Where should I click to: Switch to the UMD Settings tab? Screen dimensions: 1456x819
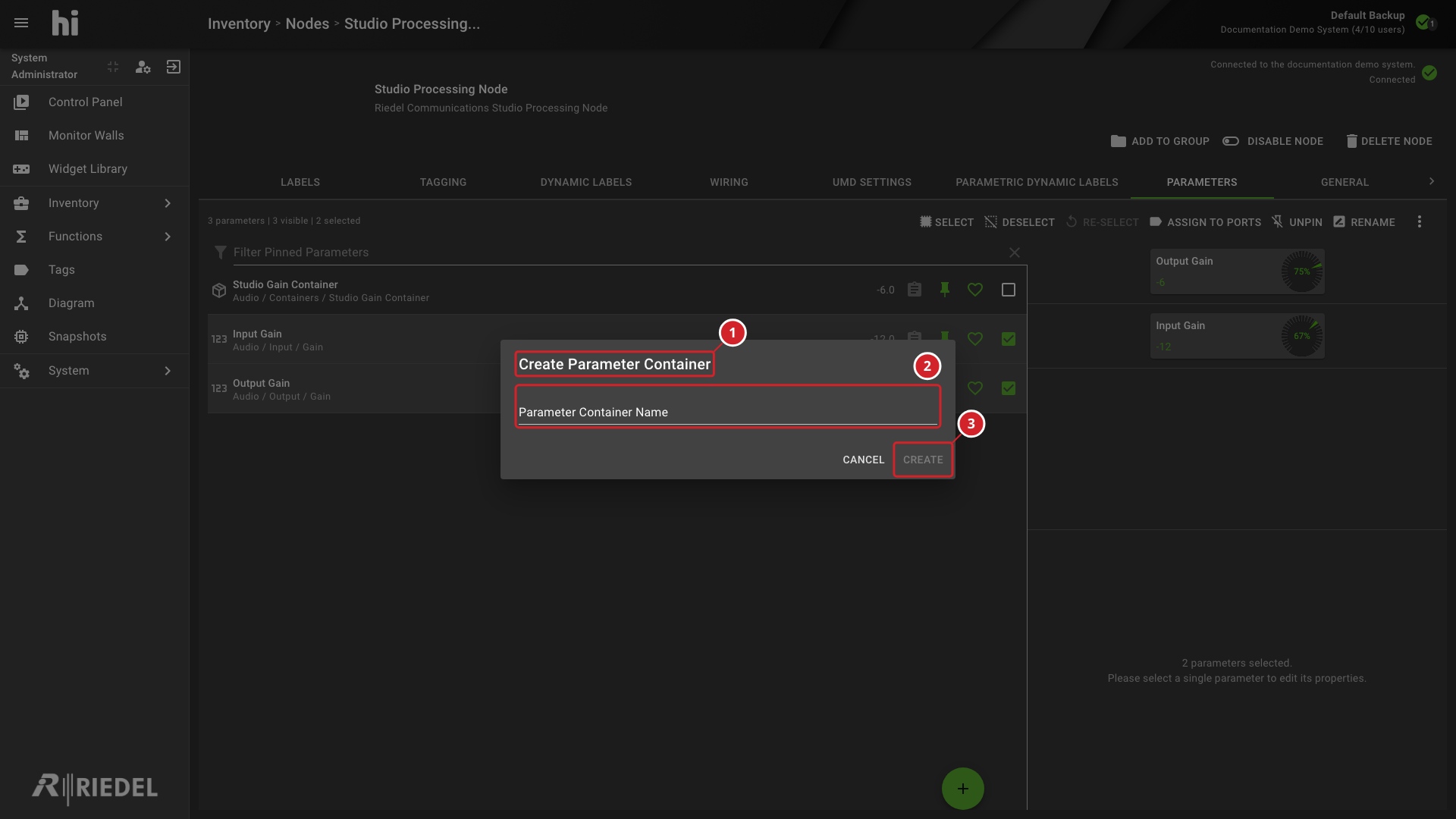coord(872,182)
